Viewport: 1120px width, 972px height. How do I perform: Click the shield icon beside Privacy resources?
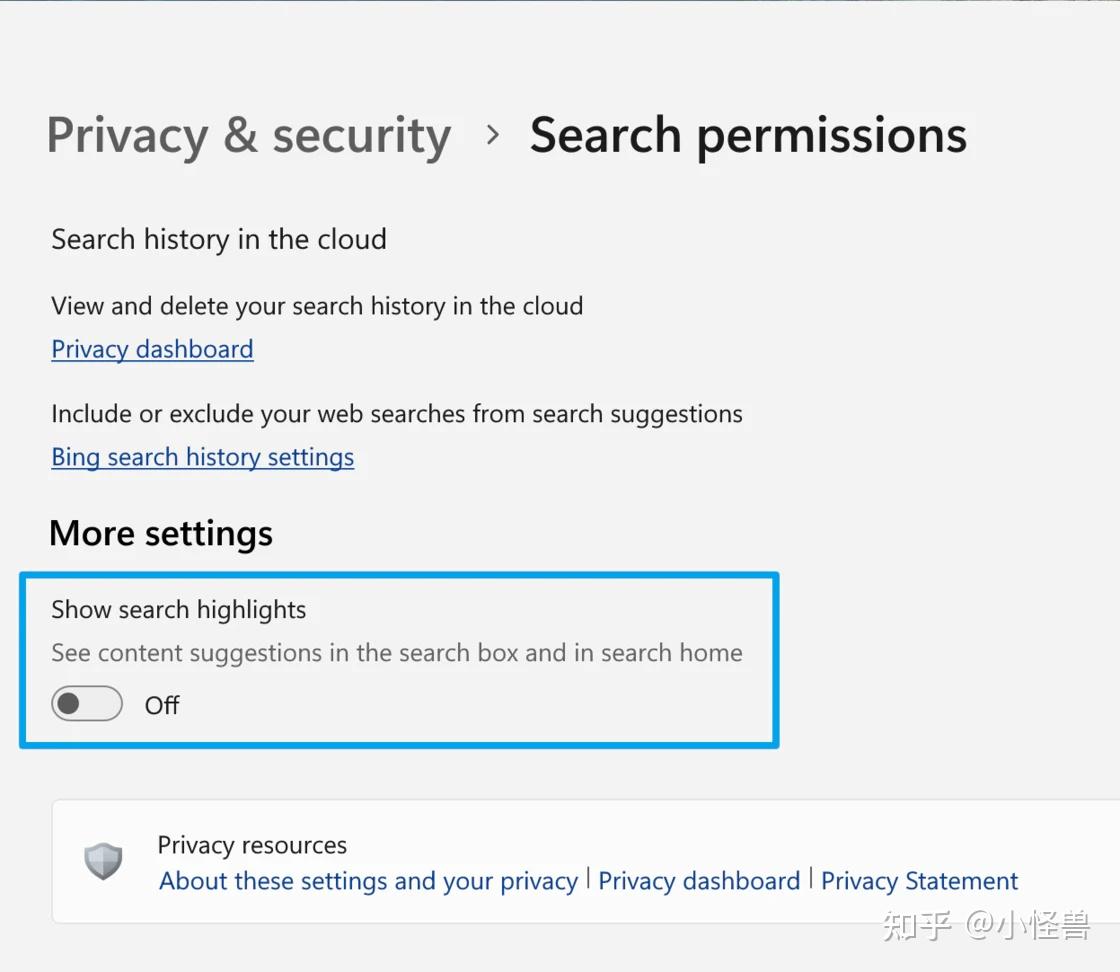click(x=103, y=861)
